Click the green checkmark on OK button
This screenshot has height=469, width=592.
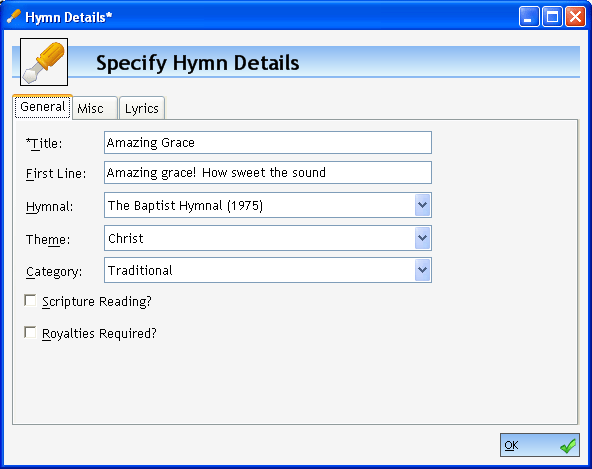pyautogui.click(x=568, y=446)
